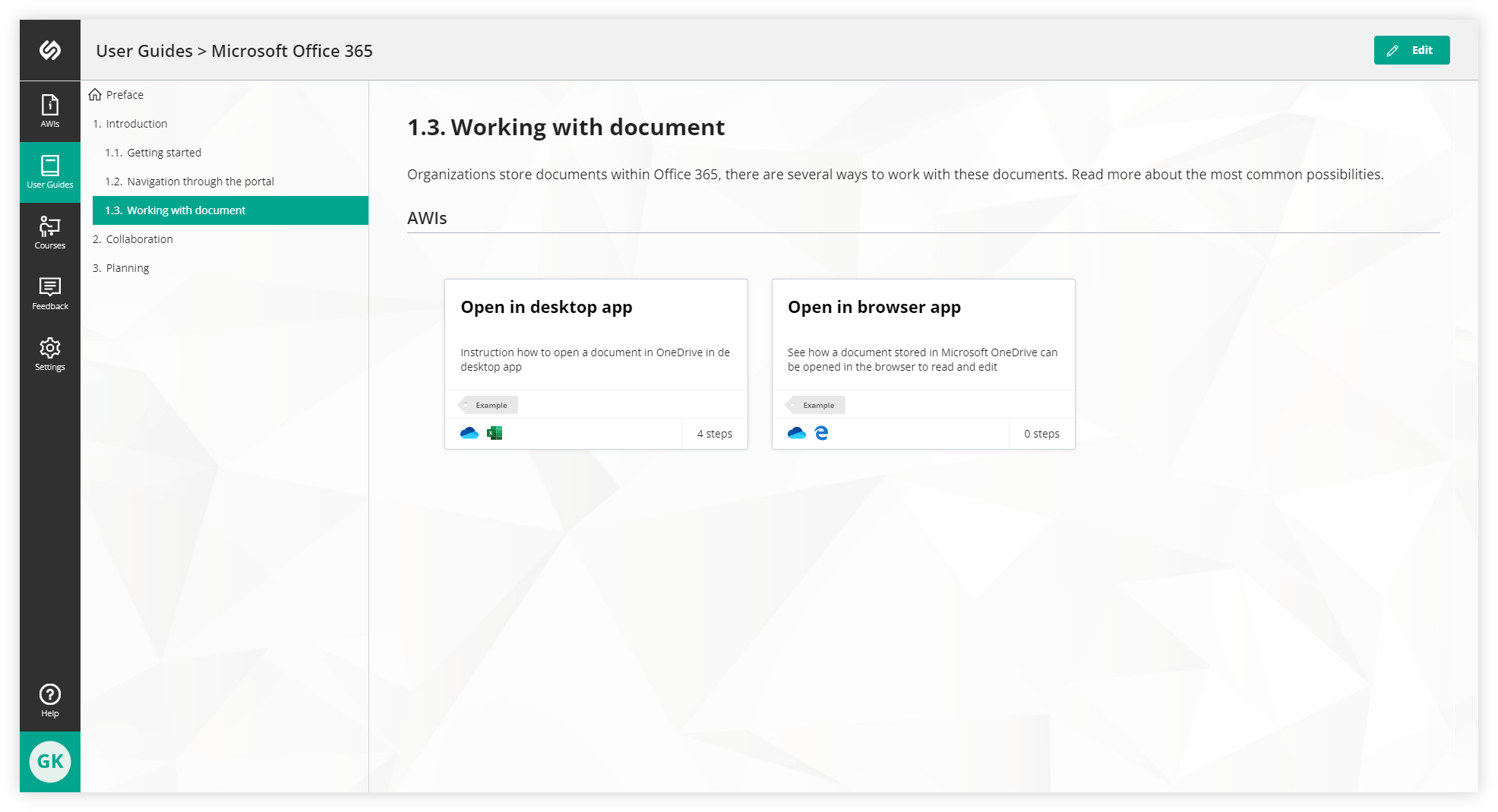Click the OneDrive icon on desktop app card

point(469,433)
